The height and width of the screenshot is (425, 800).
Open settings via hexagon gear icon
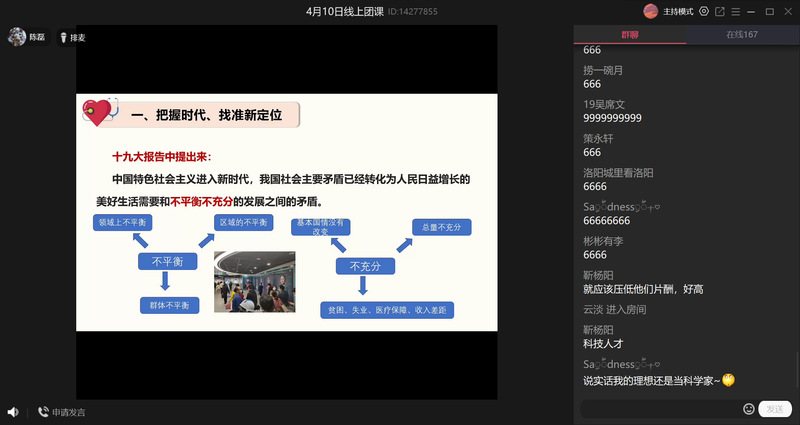point(704,12)
